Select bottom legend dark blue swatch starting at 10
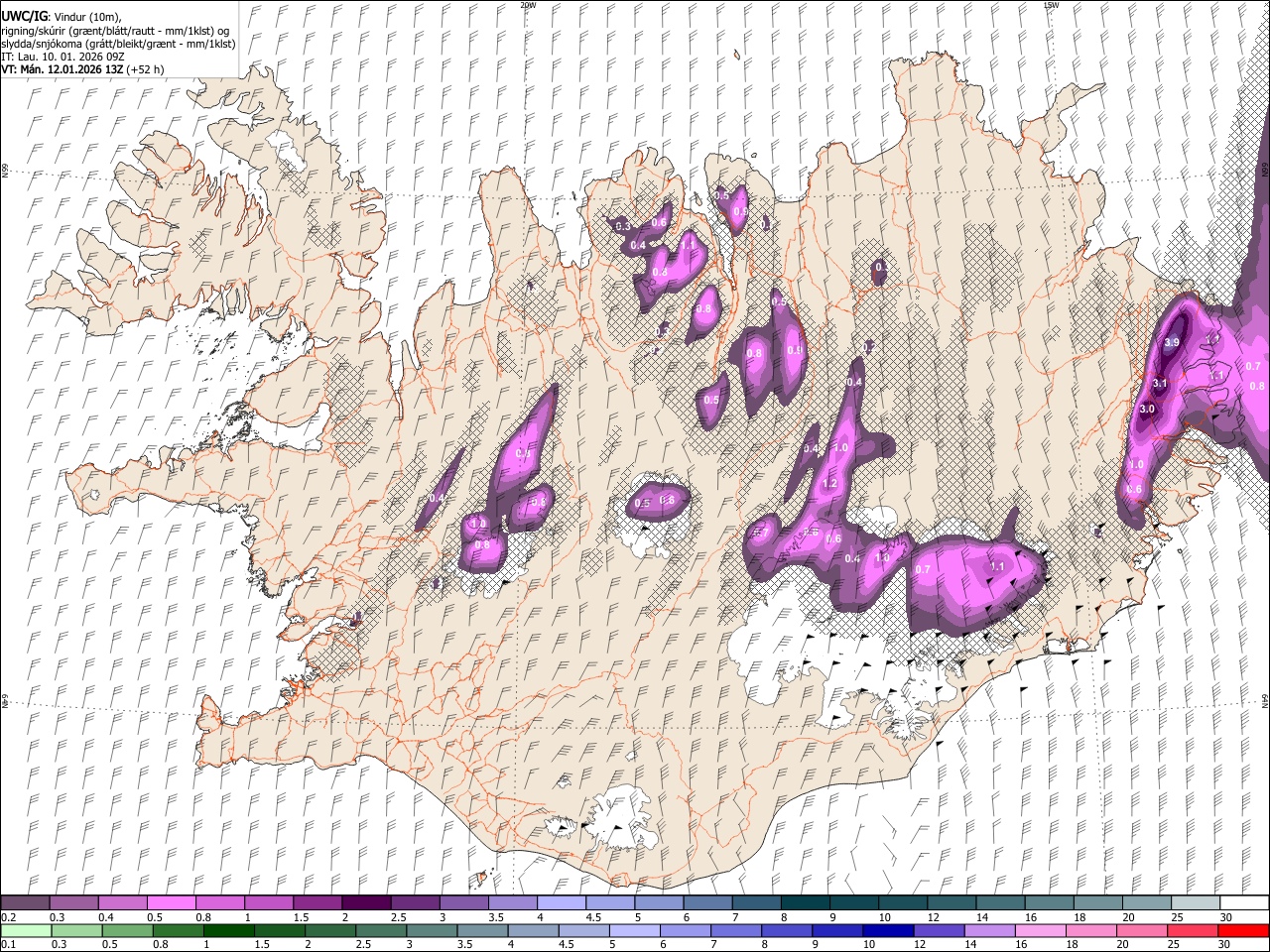This screenshot has width=1270, height=952. coord(890,930)
